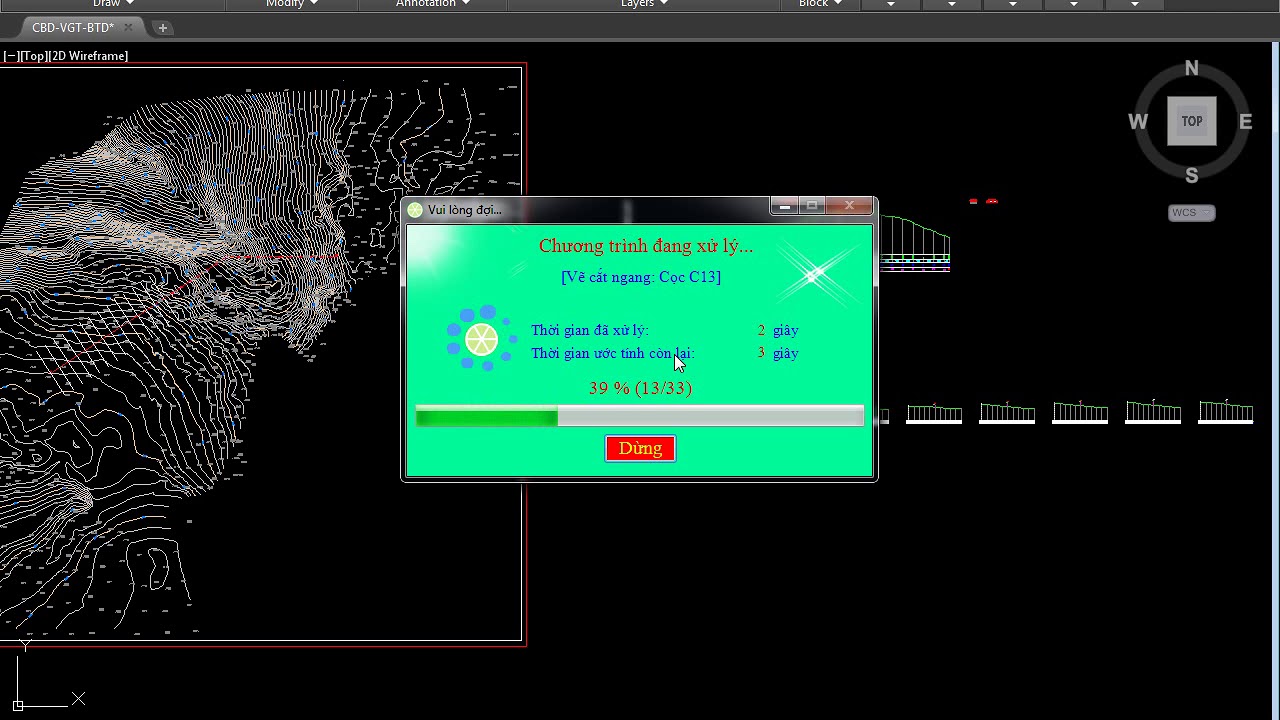The width and height of the screenshot is (1280, 720).
Task: Close the Vui lòng đợi dialog
Action: tap(849, 206)
